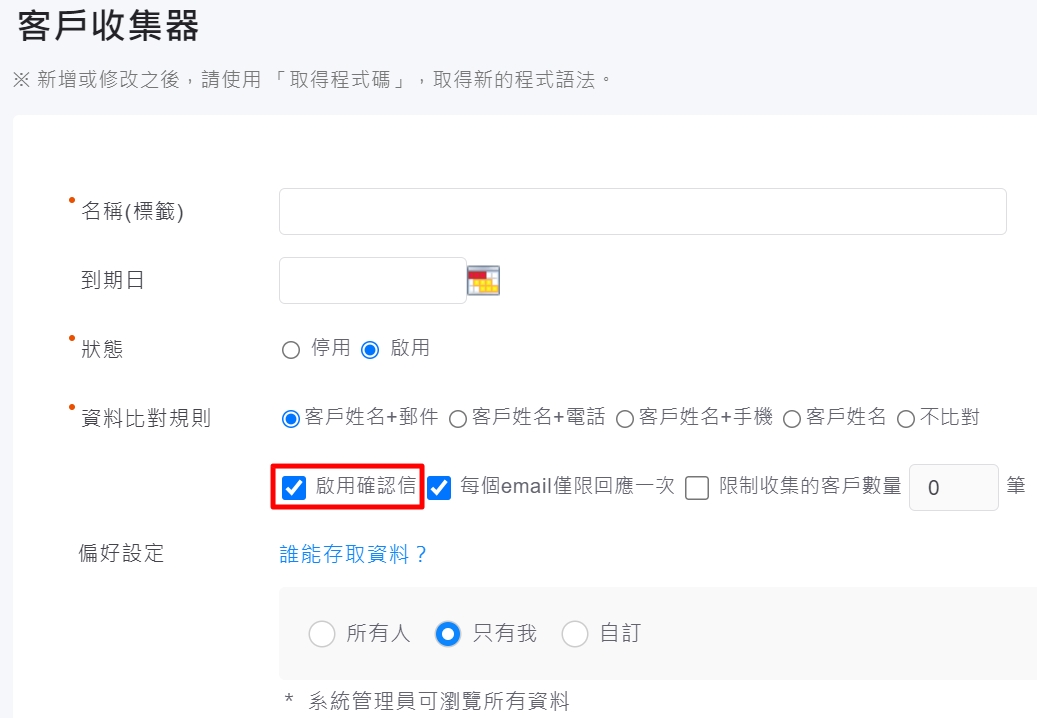
Task: Open the 誰能存取資料？ link
Action: point(353,554)
